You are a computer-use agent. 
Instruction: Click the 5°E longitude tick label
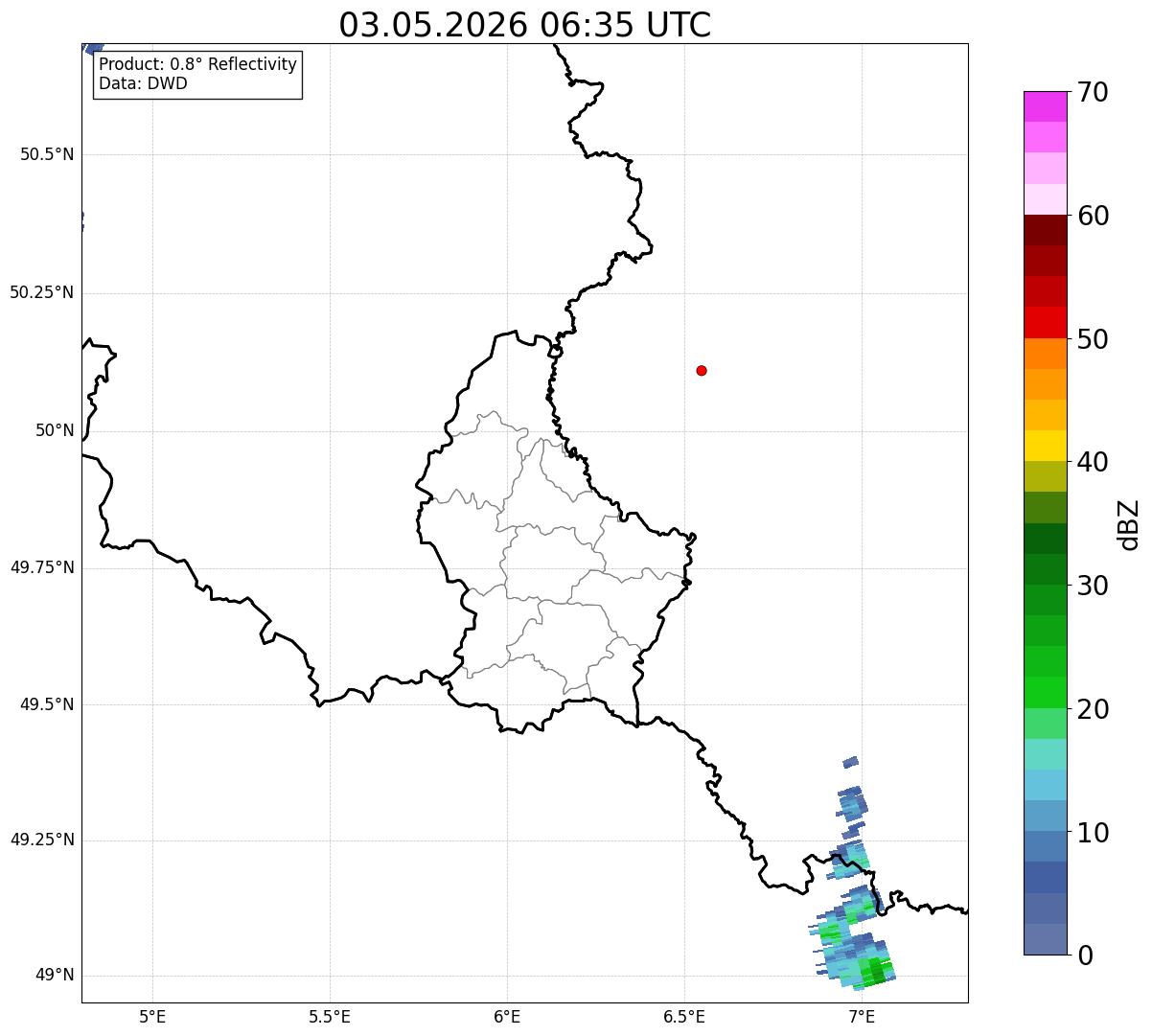click(152, 1016)
